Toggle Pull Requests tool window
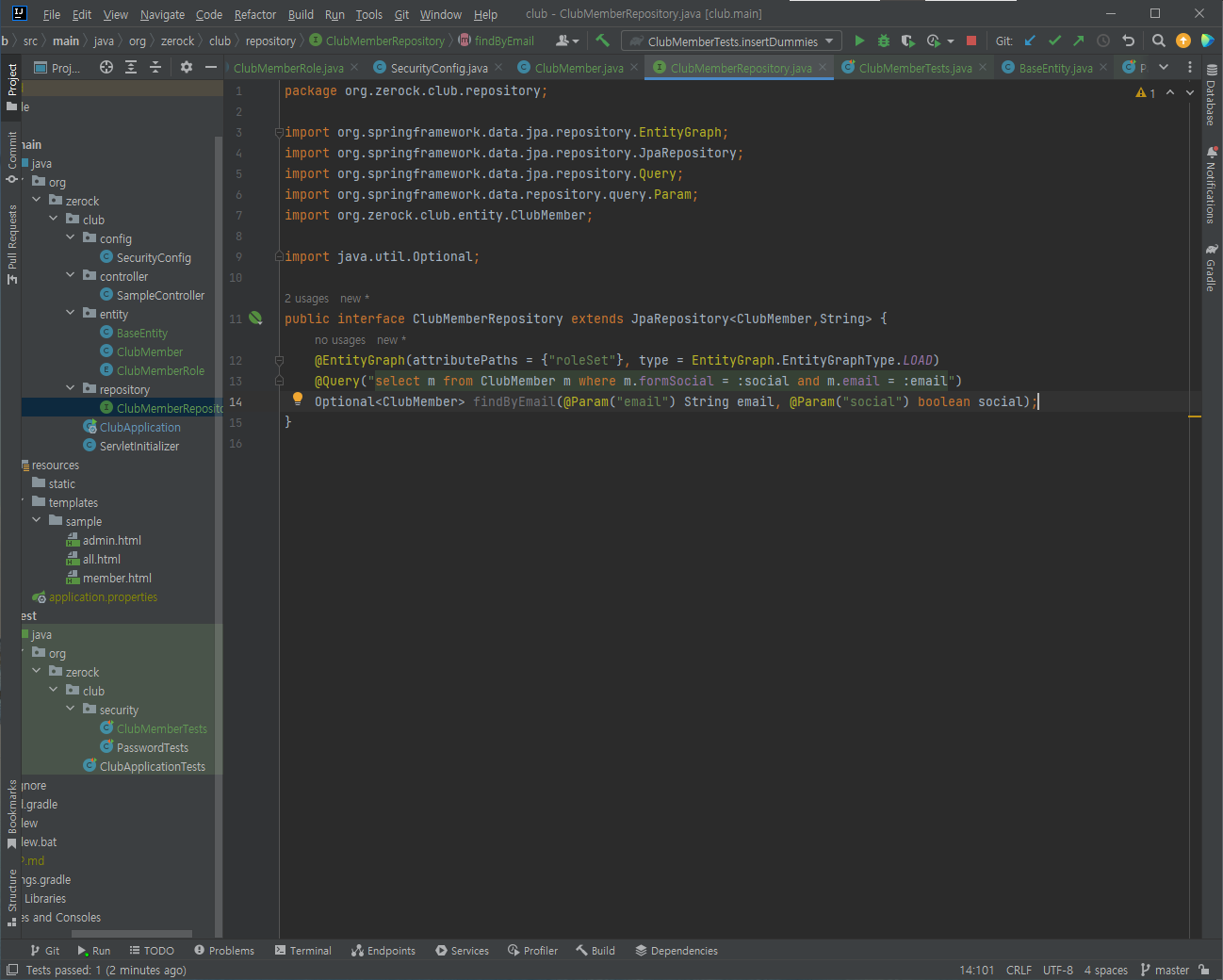Screen dimensions: 1223x980 (12, 244)
